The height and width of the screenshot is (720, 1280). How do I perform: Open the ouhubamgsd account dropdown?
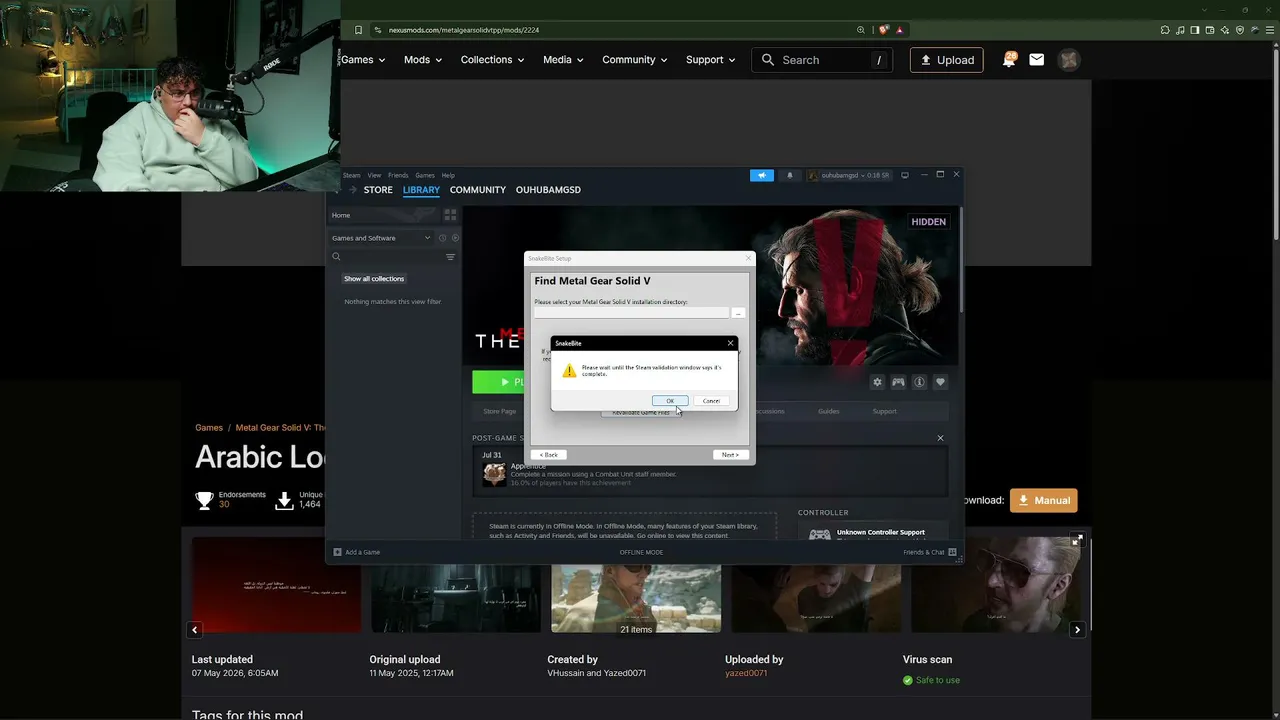(849, 175)
